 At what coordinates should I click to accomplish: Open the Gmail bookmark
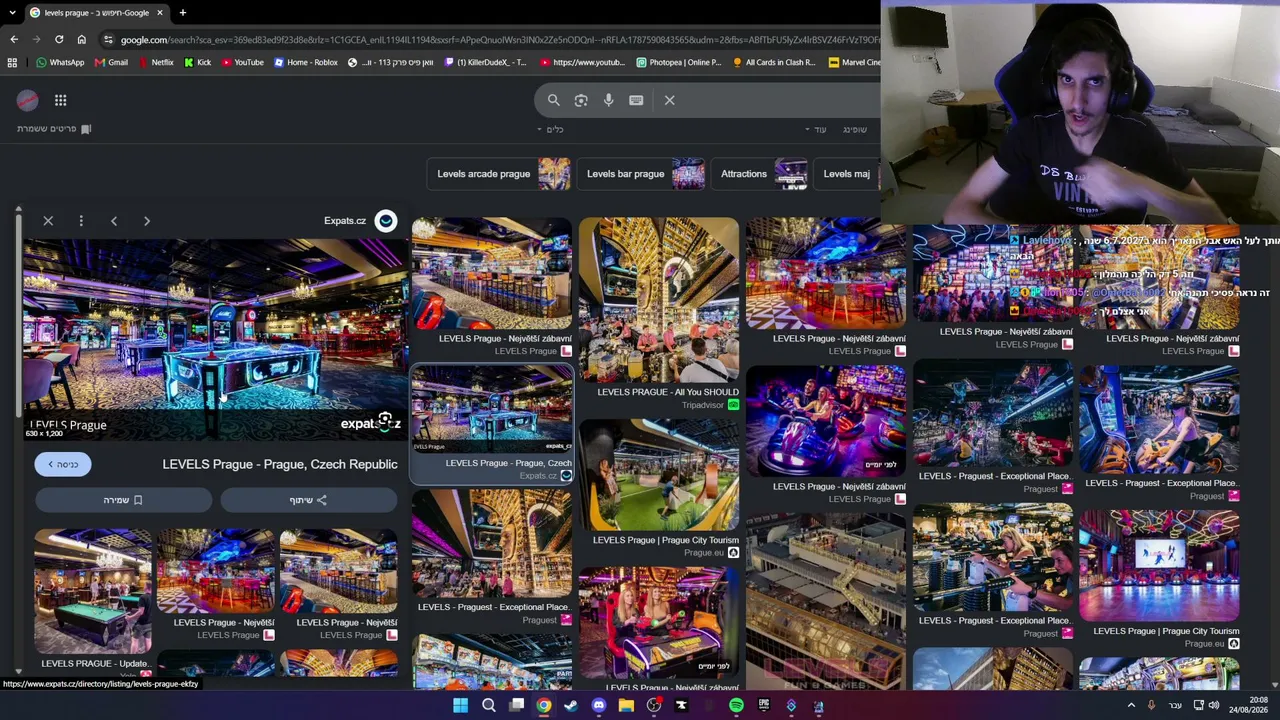111,62
